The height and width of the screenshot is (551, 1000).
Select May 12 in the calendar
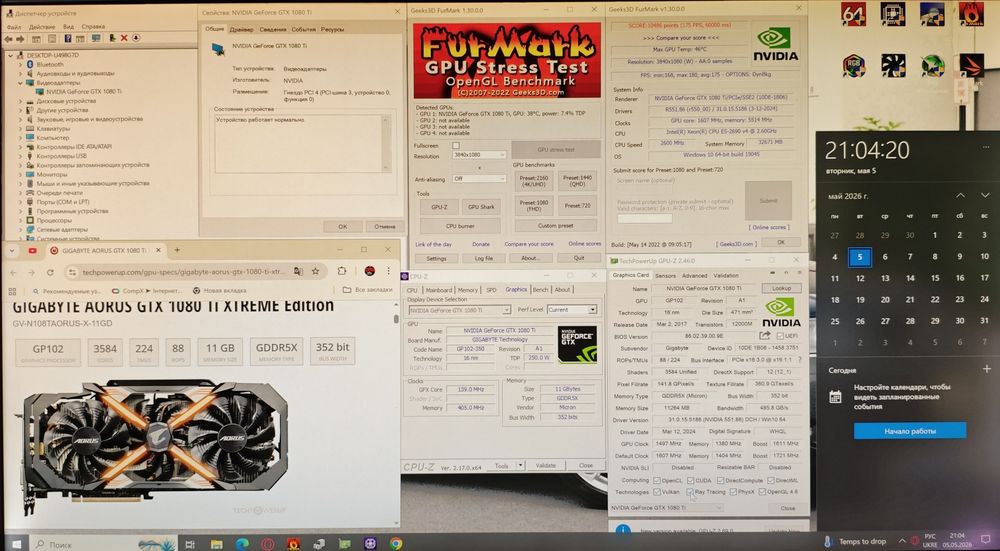(860, 278)
